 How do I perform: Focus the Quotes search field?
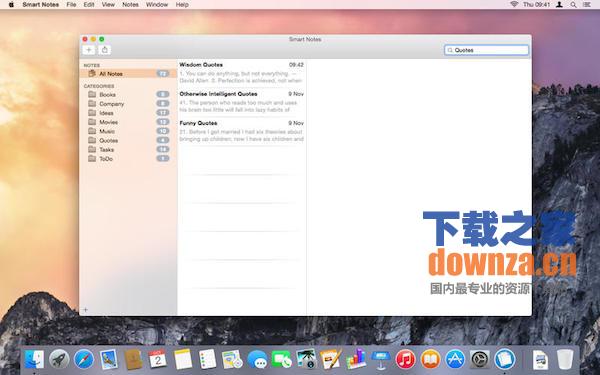[486, 50]
